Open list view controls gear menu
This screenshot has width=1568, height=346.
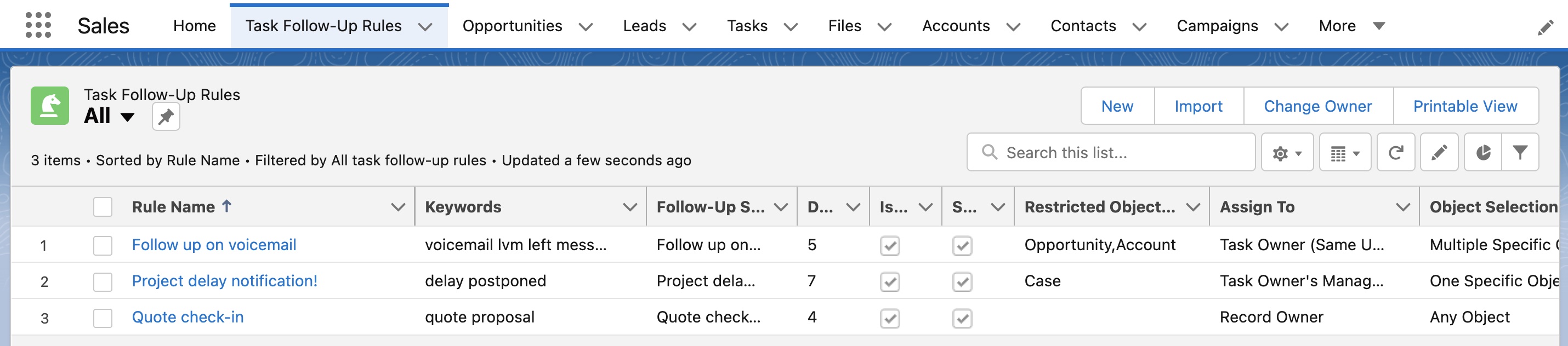1286,153
